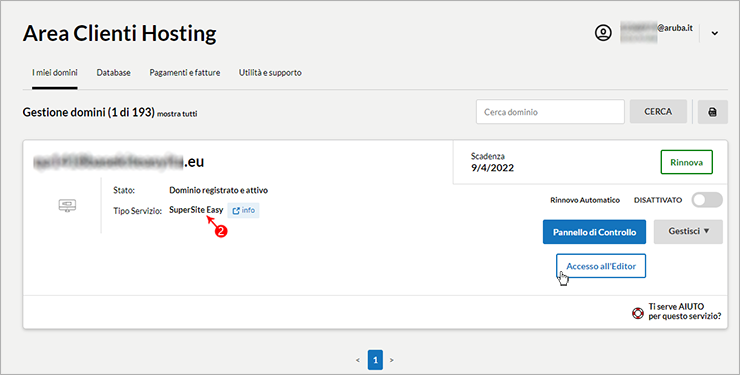The width and height of the screenshot is (740, 375).
Task: Click the lifebuoy help icon
Action: [638, 313]
